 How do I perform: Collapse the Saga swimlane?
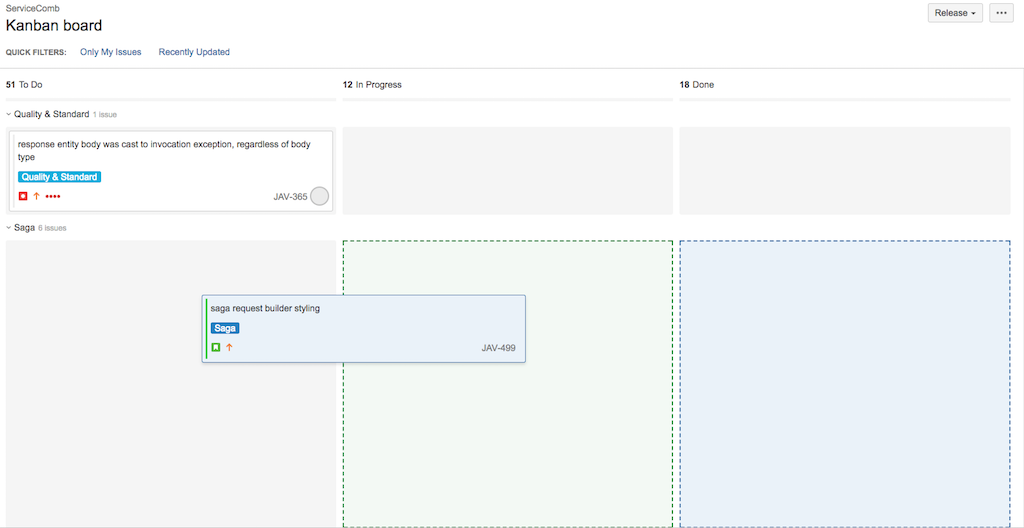[x=9, y=228]
